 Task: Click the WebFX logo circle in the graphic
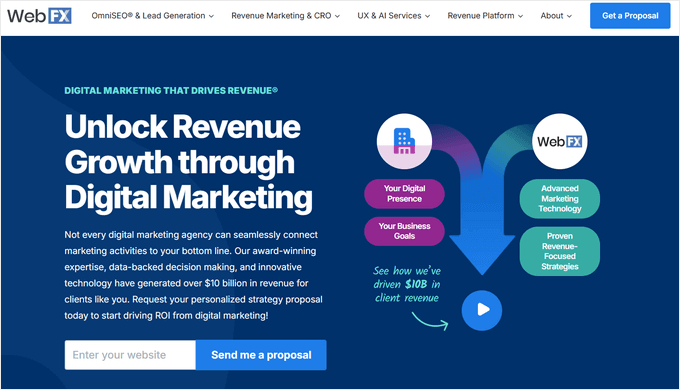pos(559,141)
